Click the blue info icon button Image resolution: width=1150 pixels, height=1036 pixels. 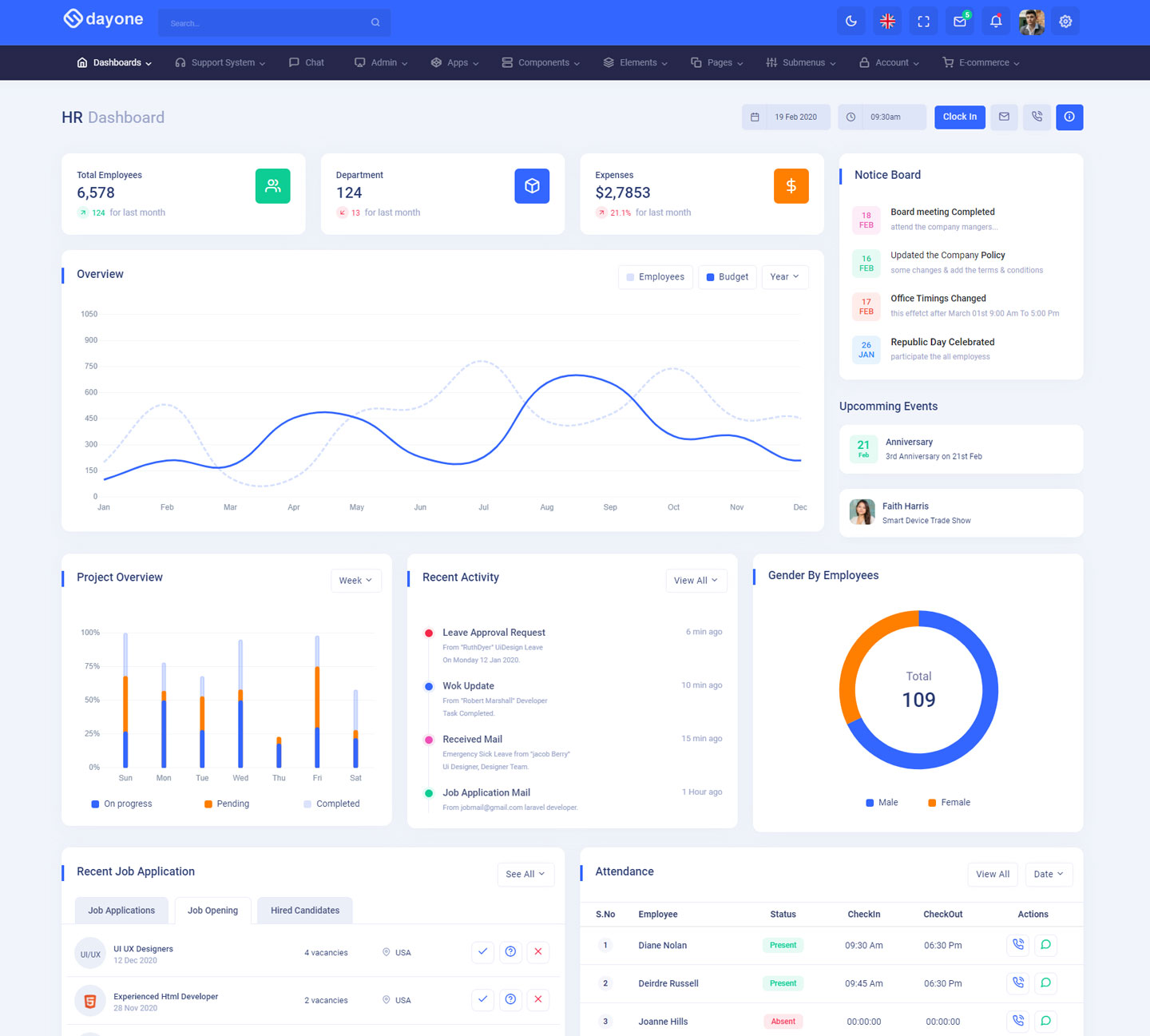click(1069, 117)
